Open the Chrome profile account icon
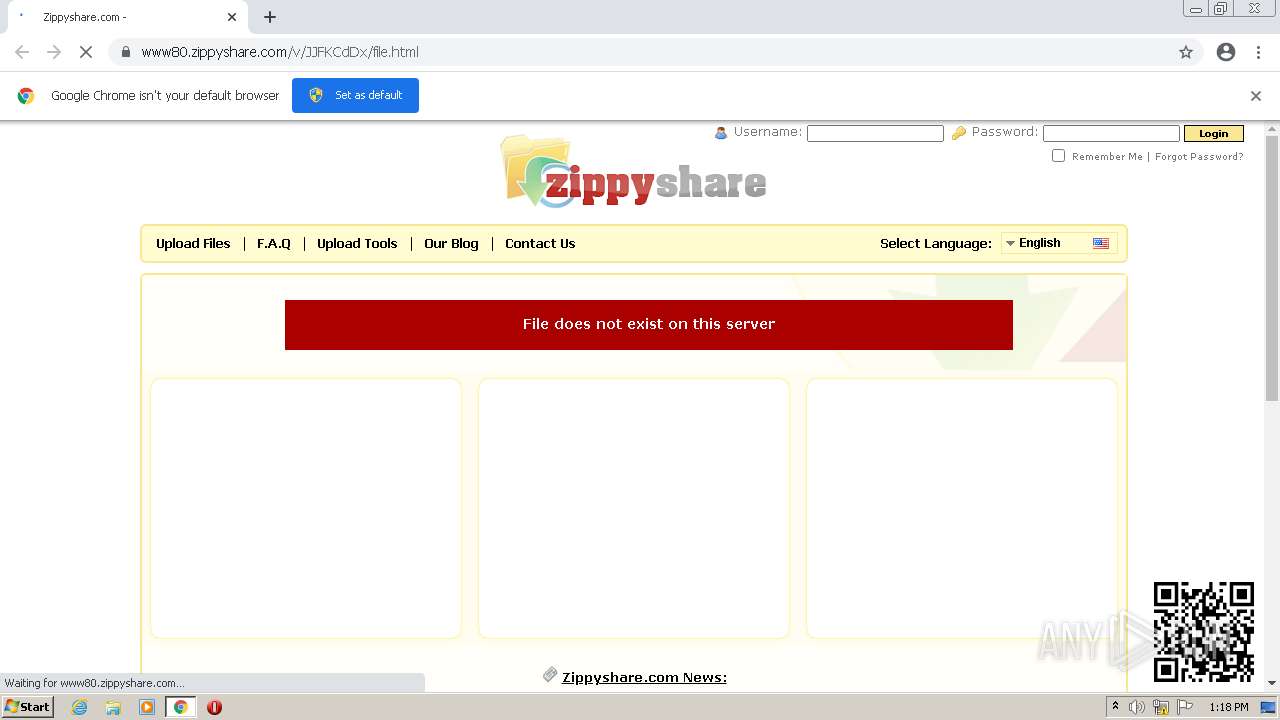Screen dimensions: 1280x720 coord(1226,52)
